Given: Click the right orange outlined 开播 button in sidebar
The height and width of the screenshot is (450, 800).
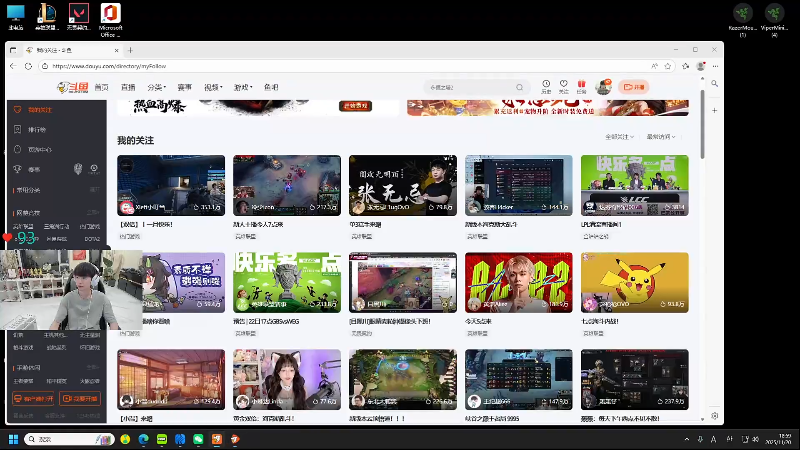Looking at the screenshot, I should [80, 398].
